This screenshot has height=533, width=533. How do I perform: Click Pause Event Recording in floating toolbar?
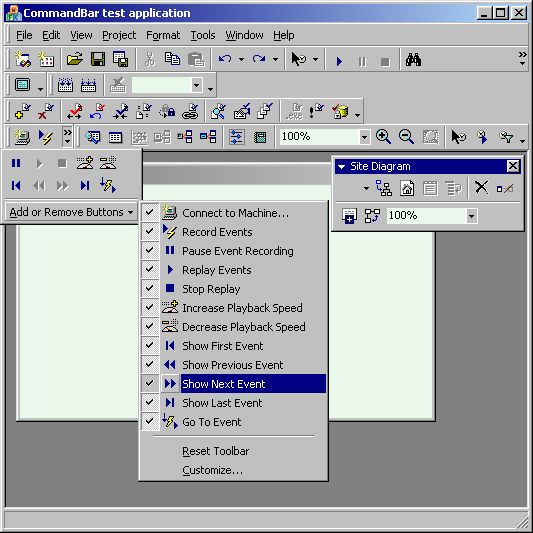click(x=16, y=164)
